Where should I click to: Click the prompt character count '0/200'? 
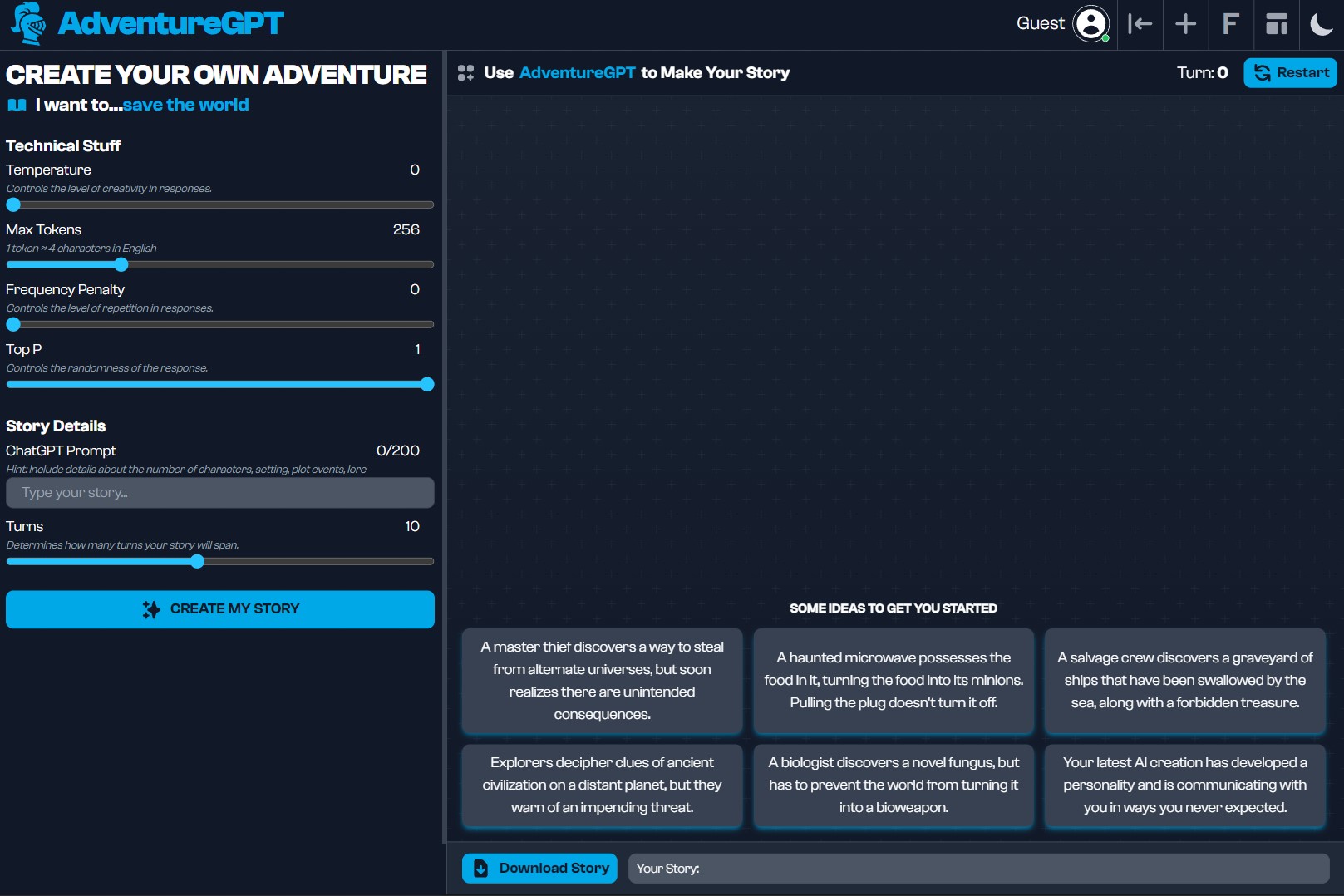(x=398, y=450)
